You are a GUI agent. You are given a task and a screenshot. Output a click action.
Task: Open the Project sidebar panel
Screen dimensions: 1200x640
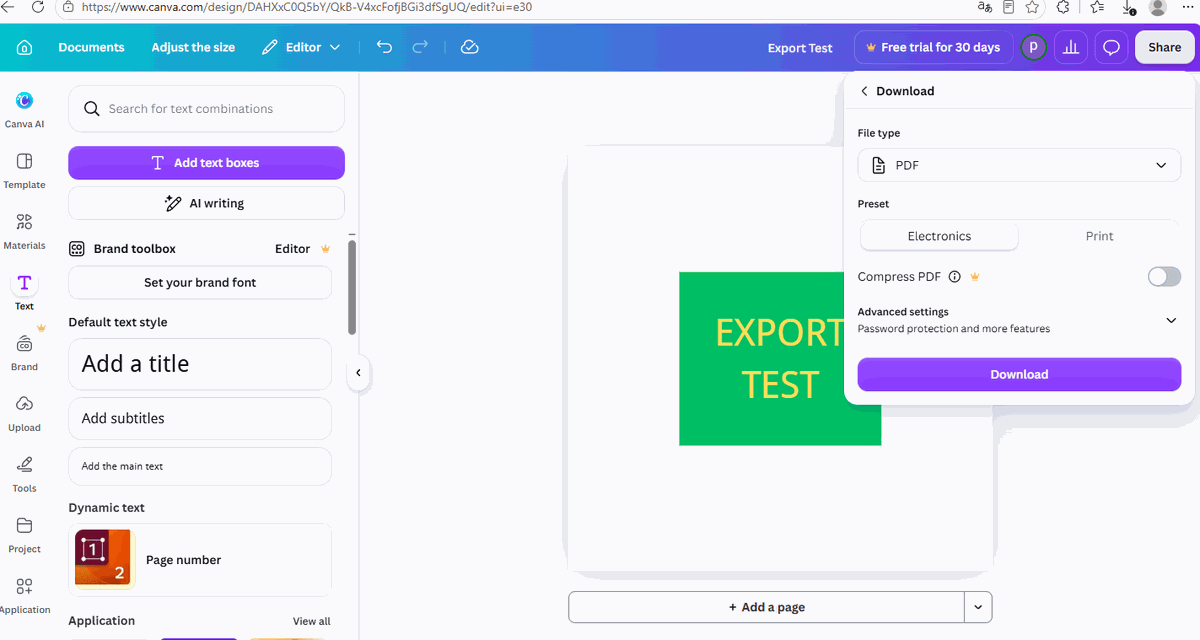click(24, 535)
